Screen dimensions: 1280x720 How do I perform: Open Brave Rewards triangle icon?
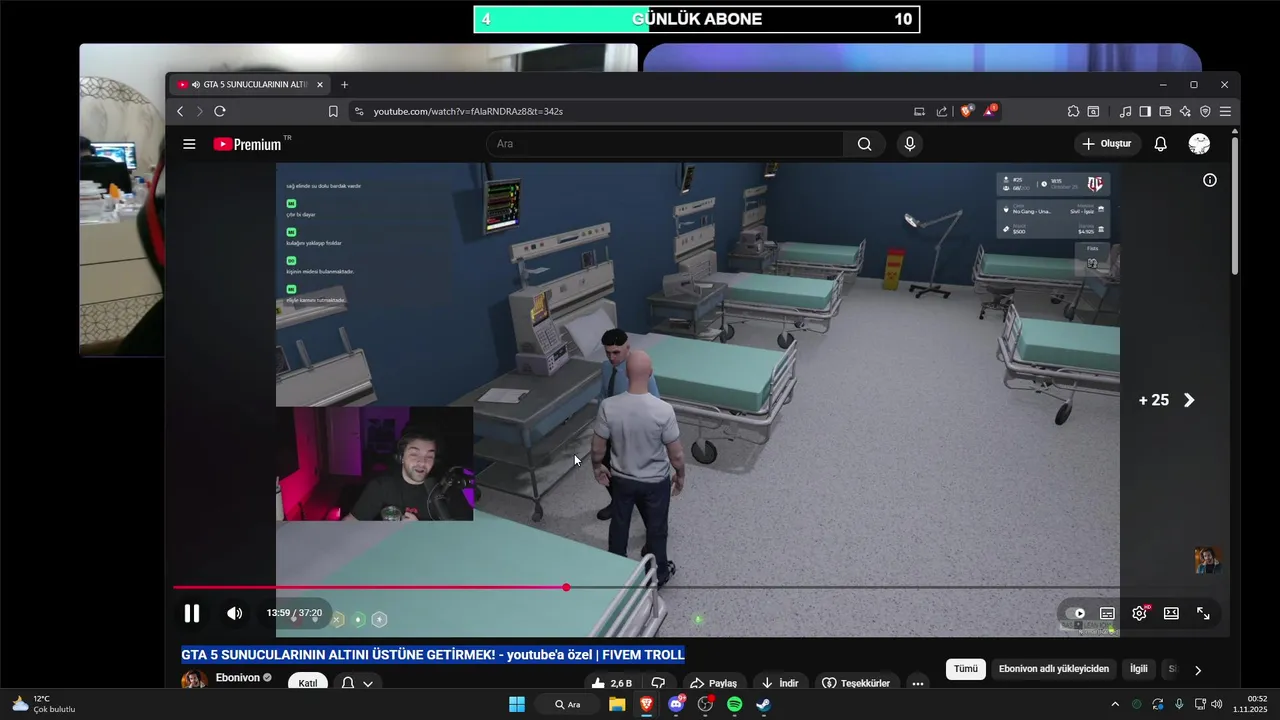point(989,111)
